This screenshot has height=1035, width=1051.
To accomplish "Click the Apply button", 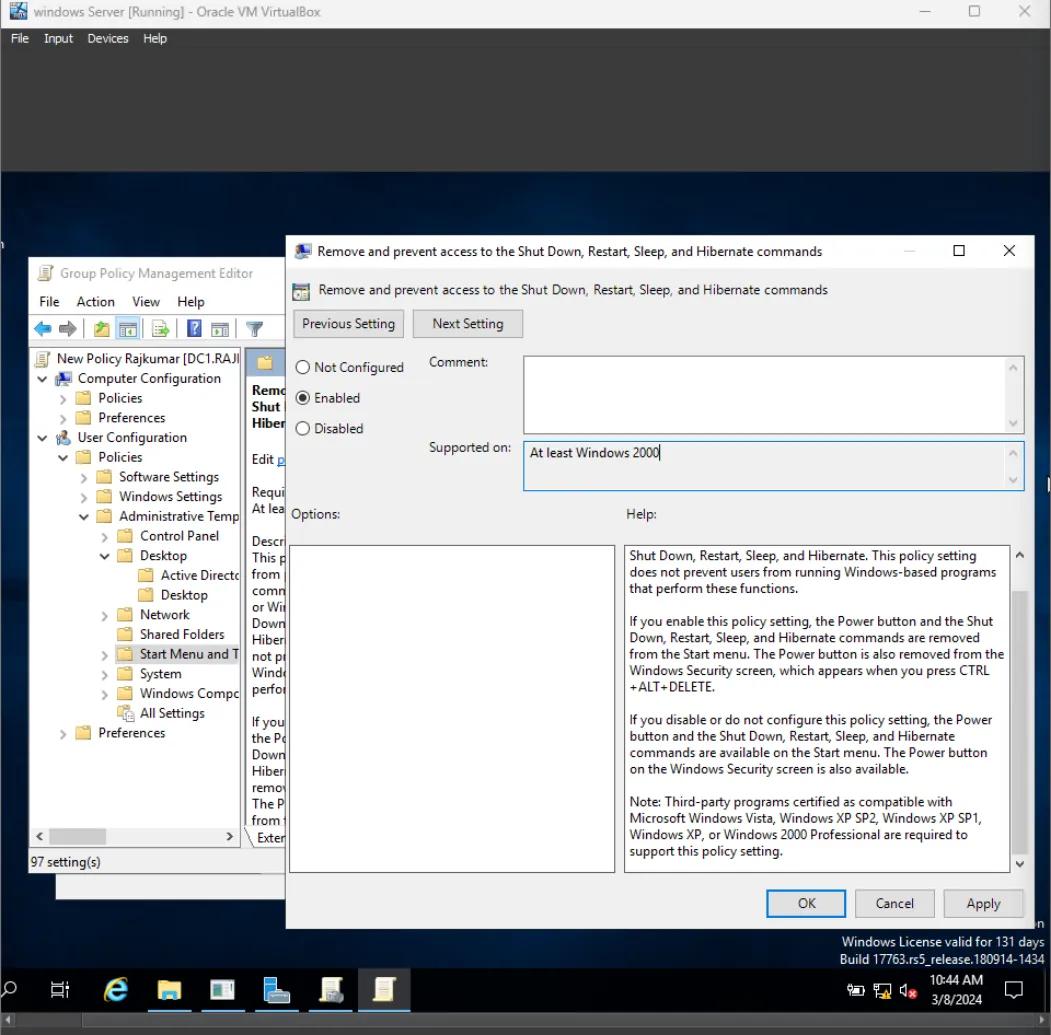I will tap(983, 904).
